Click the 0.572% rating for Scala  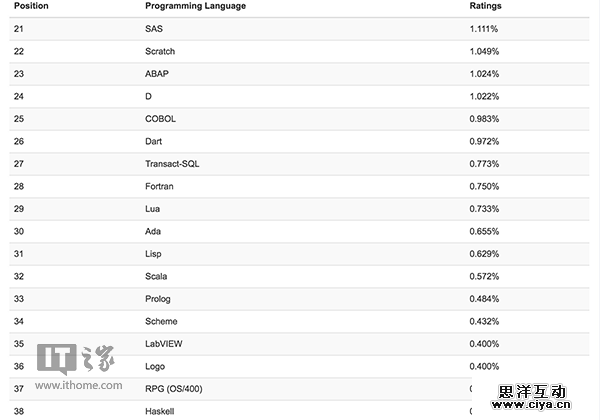pyautogui.click(x=484, y=276)
